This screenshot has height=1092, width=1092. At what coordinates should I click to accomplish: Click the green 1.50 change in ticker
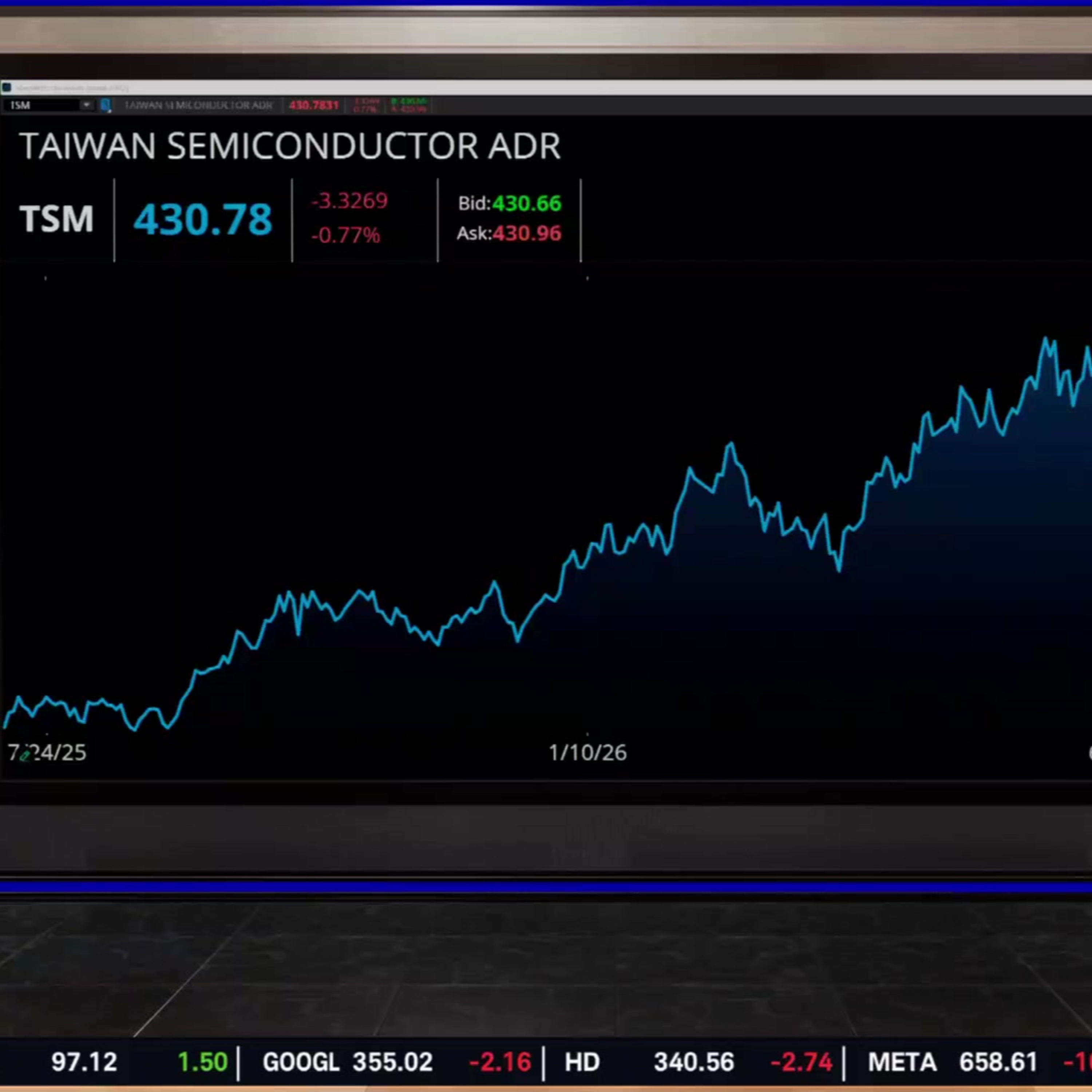click(x=203, y=1063)
